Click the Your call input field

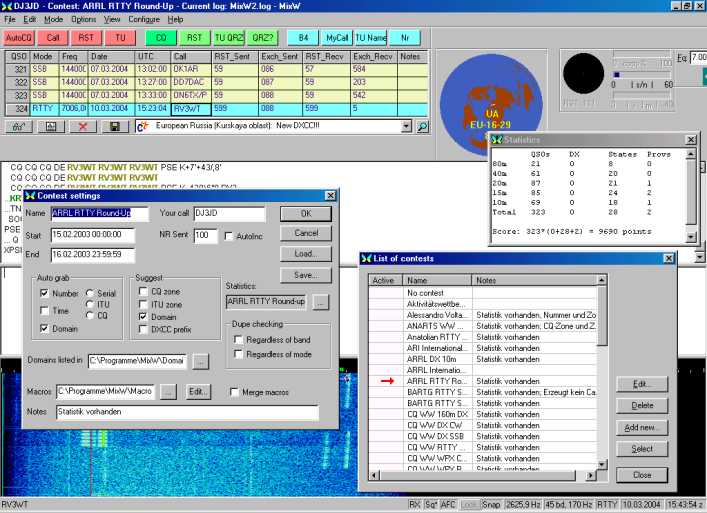[x=230, y=214]
